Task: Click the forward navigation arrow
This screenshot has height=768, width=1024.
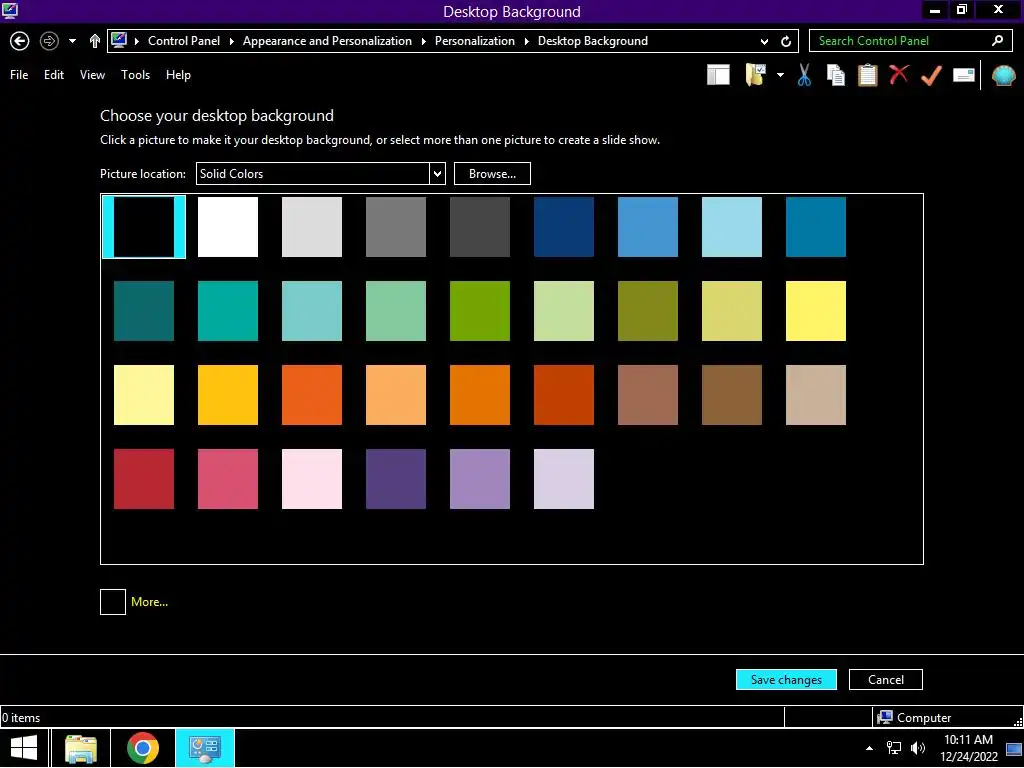Action: (x=49, y=41)
